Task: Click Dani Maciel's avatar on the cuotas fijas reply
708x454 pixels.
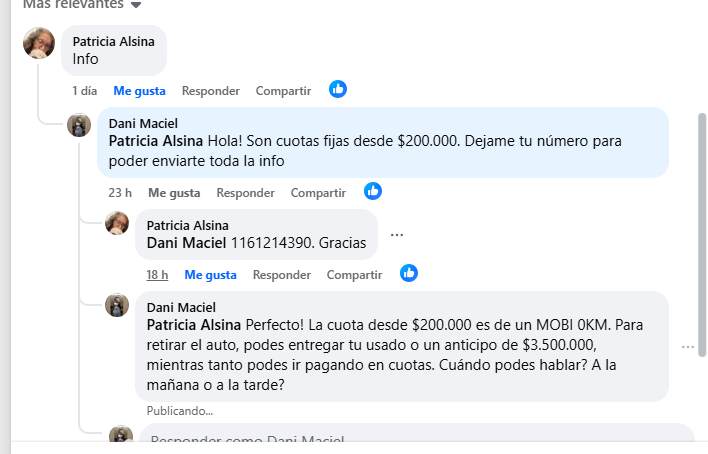Action: [x=79, y=125]
